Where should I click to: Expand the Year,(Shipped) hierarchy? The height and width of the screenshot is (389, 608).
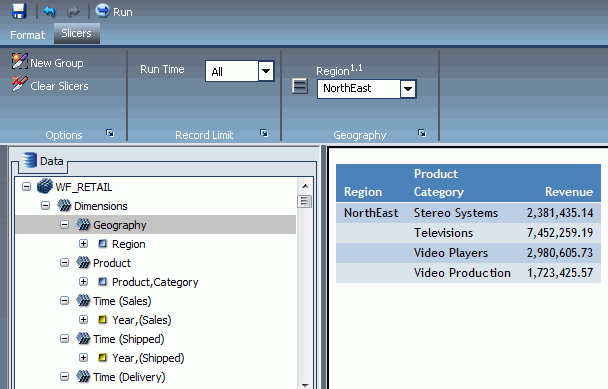point(83,358)
